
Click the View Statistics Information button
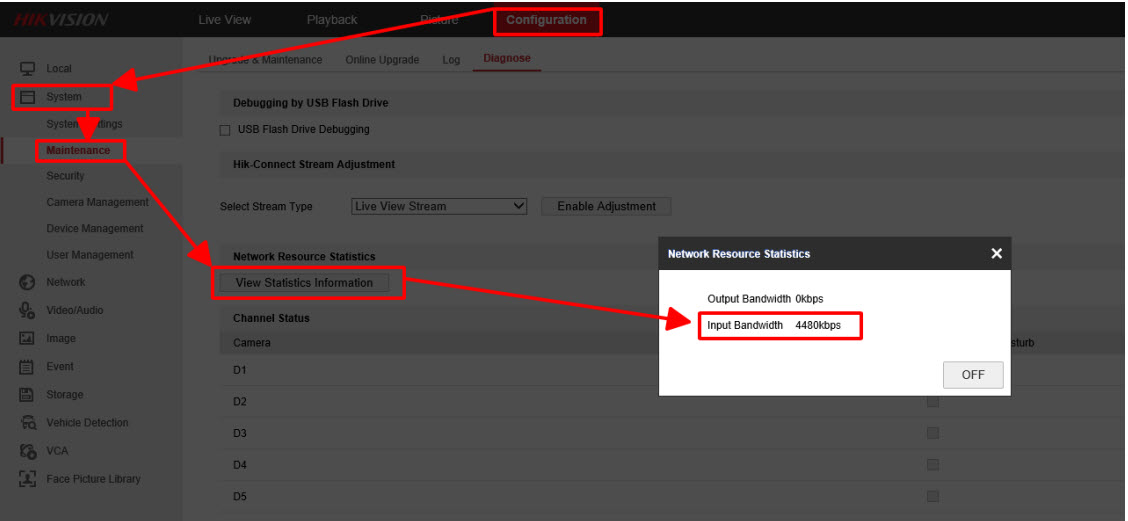pyautogui.click(x=304, y=283)
